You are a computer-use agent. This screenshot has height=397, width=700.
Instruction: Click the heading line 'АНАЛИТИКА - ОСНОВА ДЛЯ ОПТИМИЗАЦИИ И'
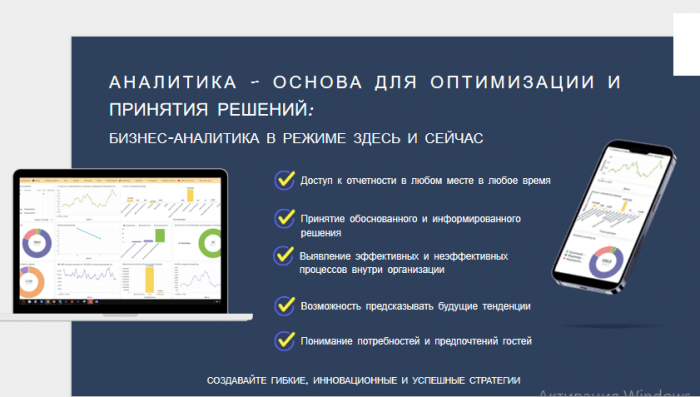point(365,82)
